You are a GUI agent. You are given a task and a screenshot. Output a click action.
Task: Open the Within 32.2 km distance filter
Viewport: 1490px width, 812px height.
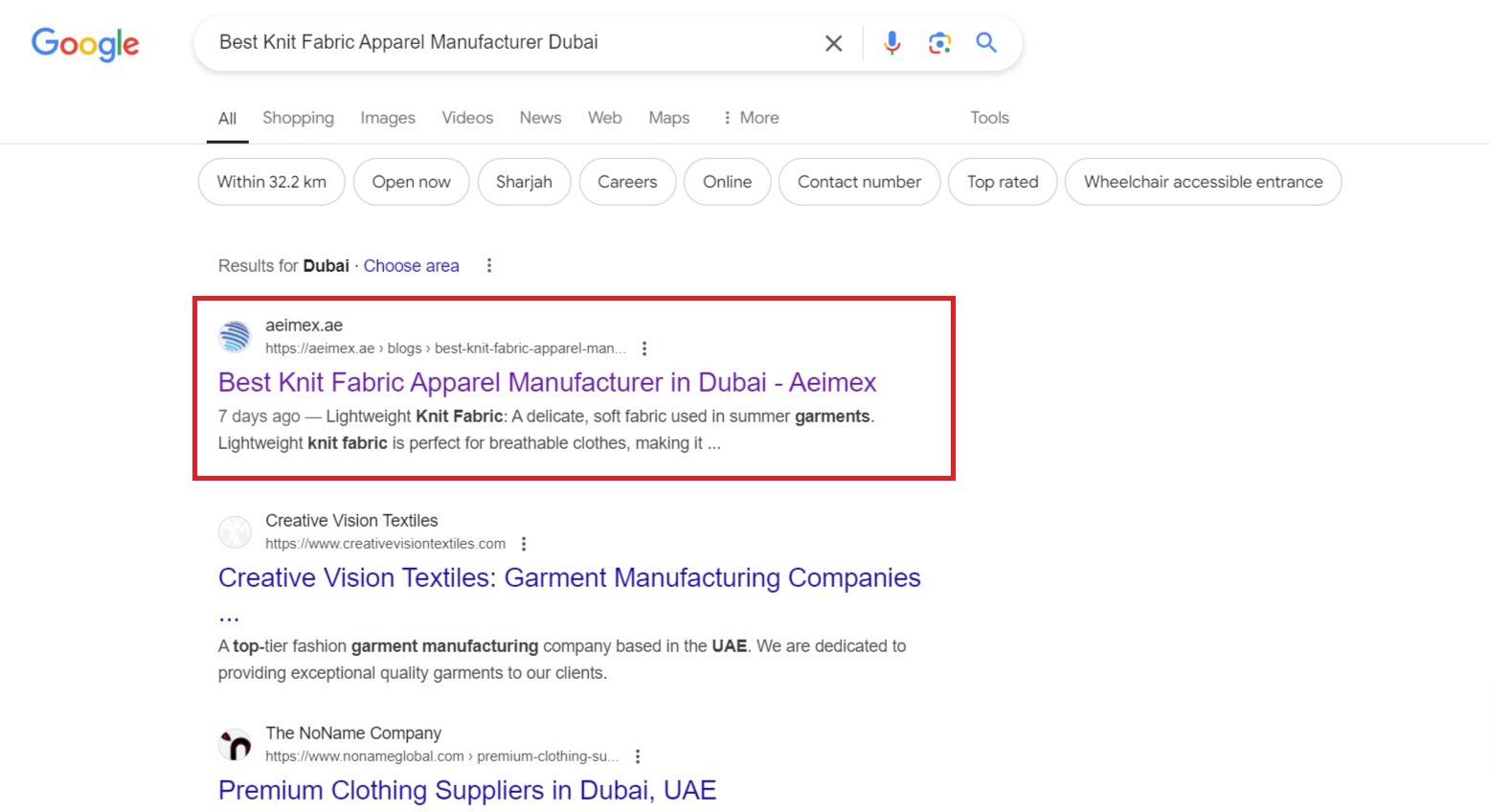271,182
